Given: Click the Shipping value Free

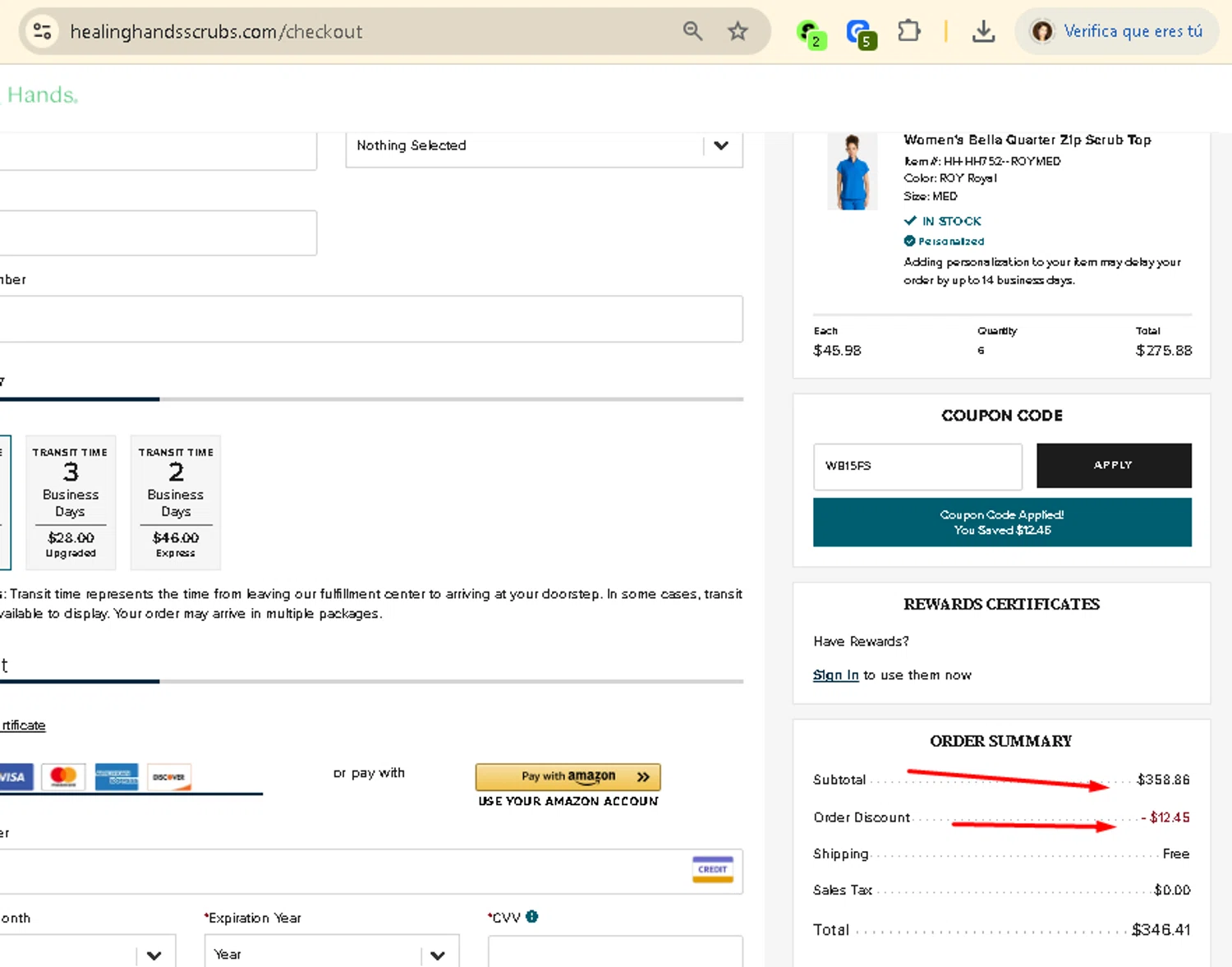Looking at the screenshot, I should pos(1176,854).
